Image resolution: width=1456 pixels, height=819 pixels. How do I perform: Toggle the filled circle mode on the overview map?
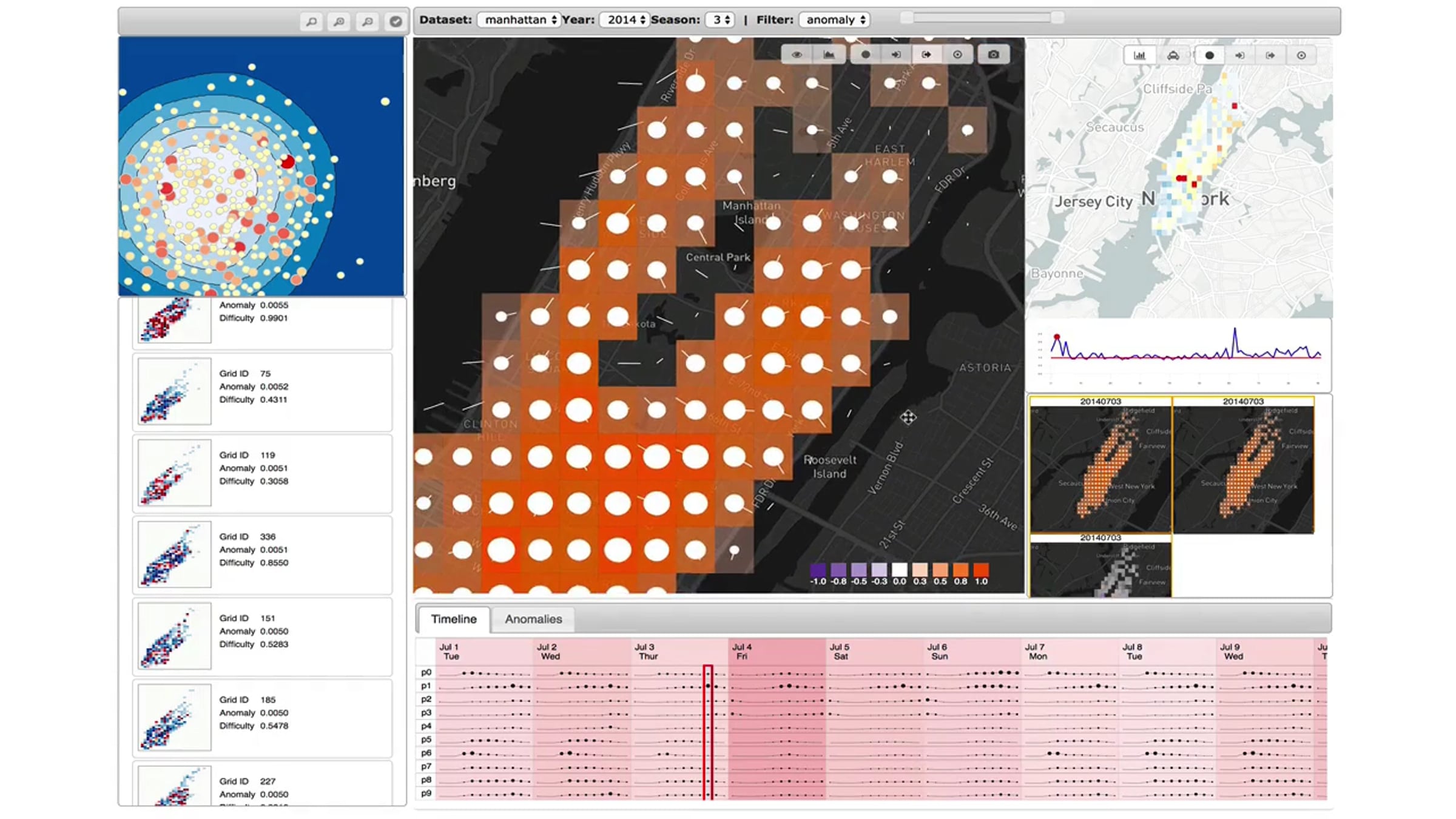[1210, 55]
